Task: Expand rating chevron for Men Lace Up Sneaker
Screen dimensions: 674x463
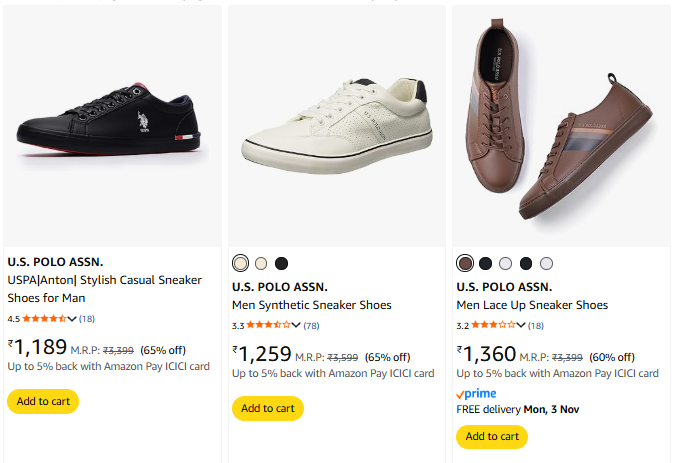Action: tap(520, 325)
